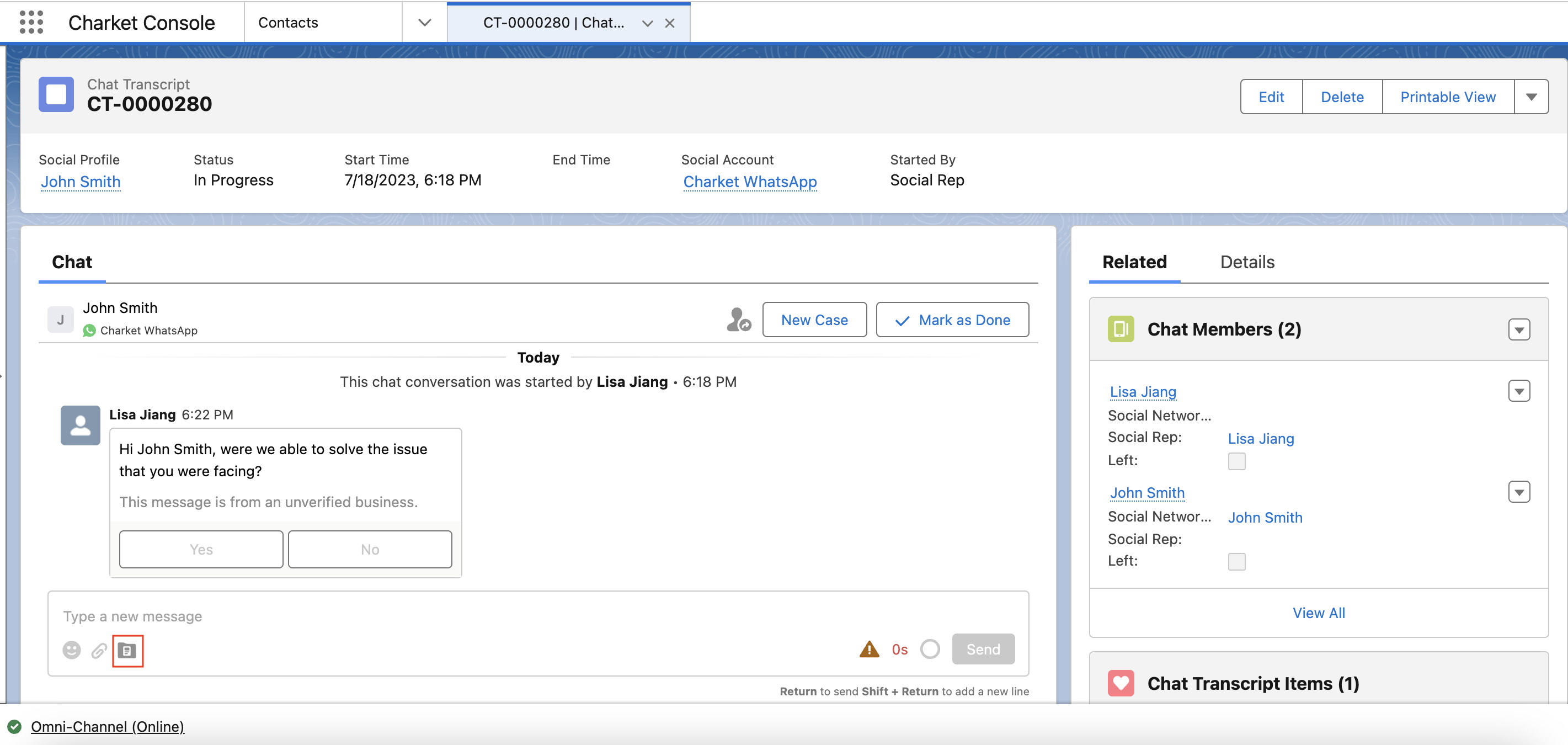
Task: Click the Chat Transcript record icon
Action: [x=56, y=94]
